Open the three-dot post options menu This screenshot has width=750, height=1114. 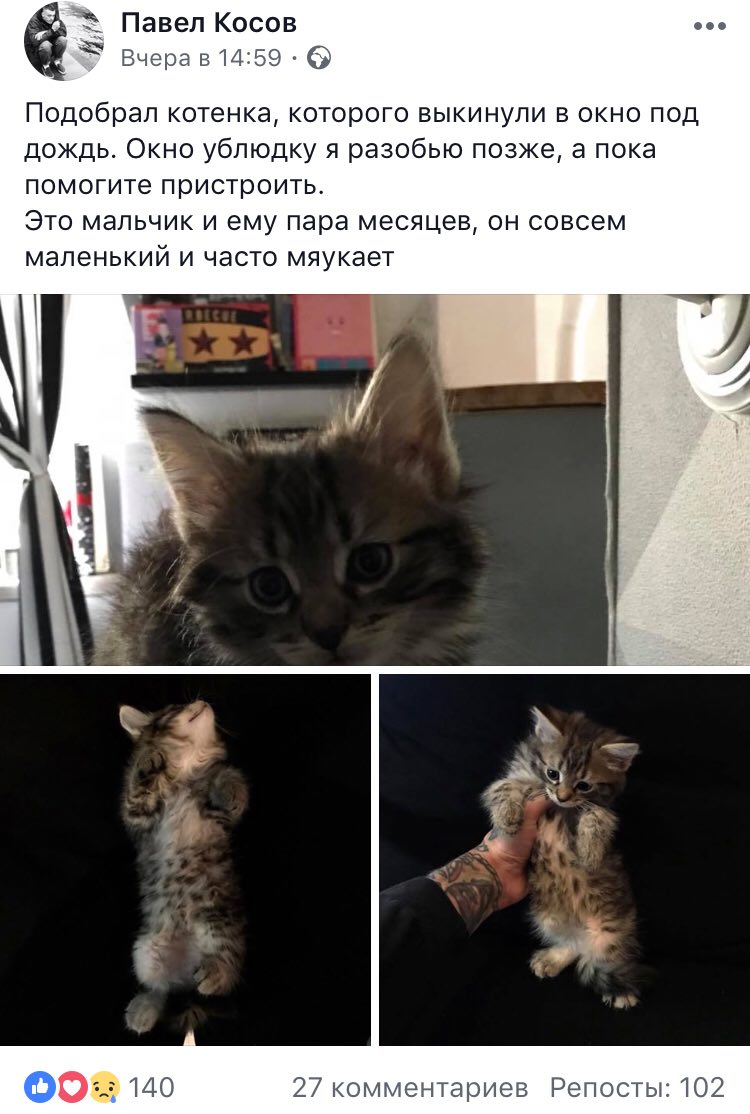pos(710,27)
